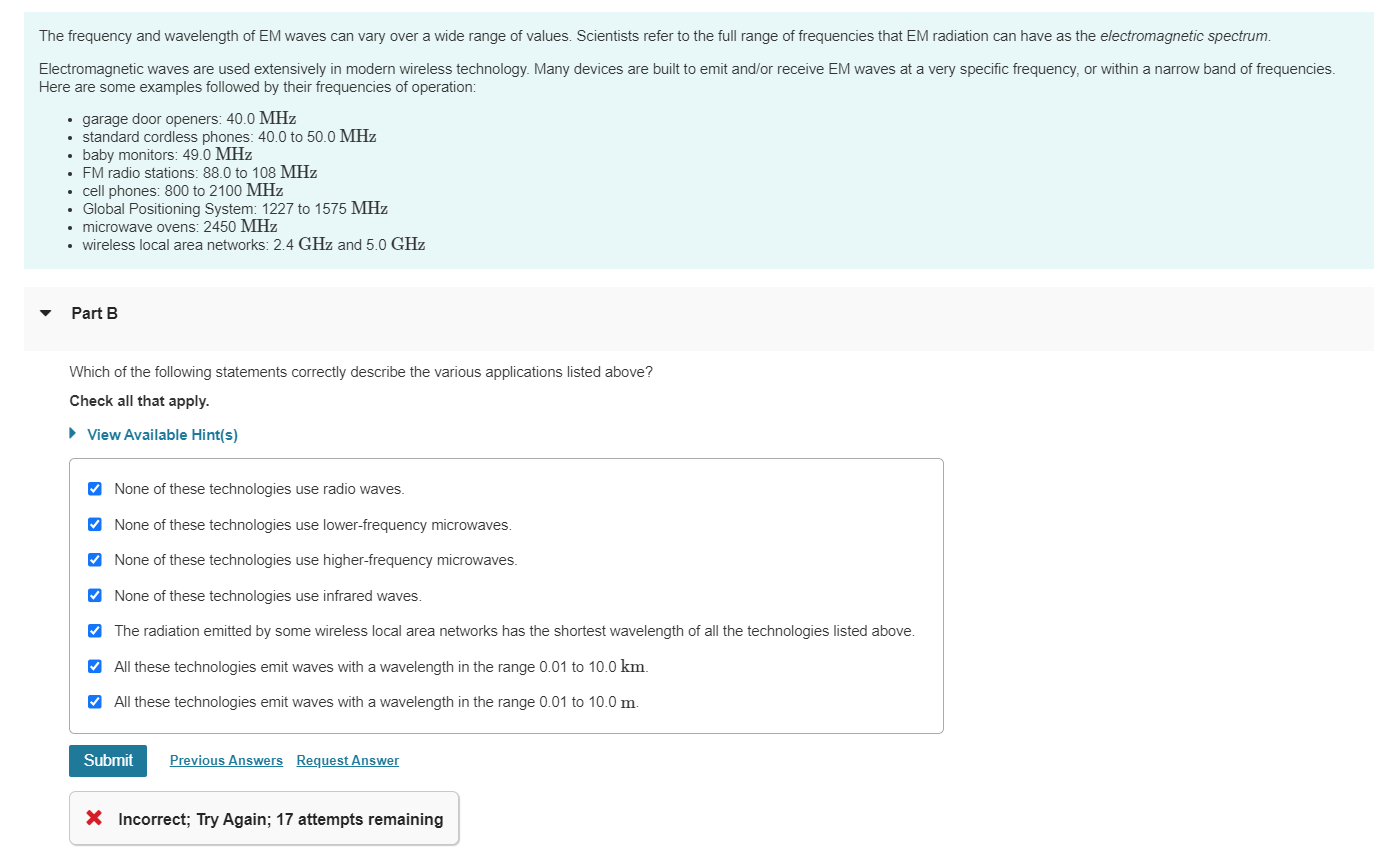This screenshot has height=864, width=1392.
Task: Click the red X incorrect icon
Action: [x=94, y=818]
